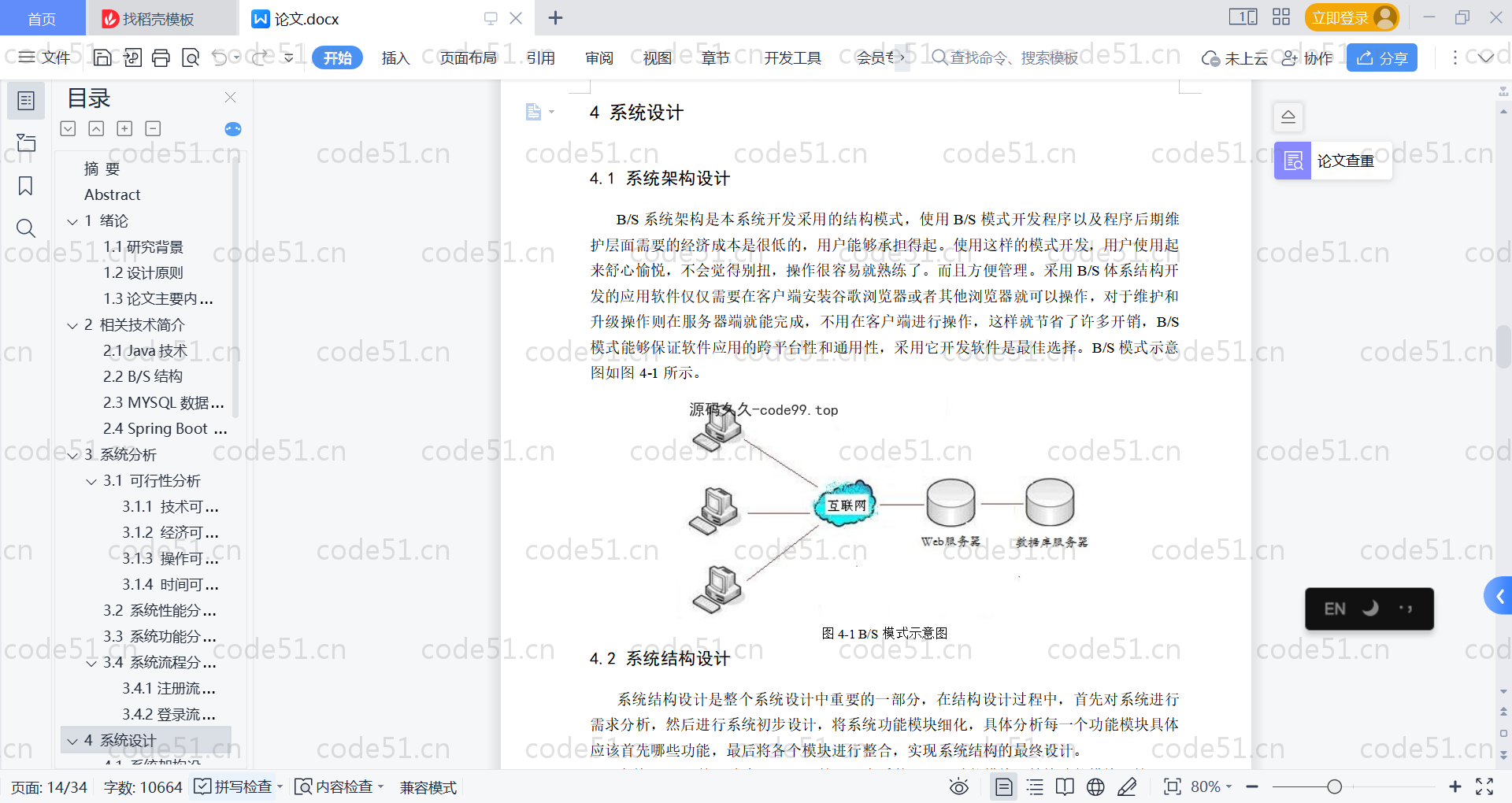Go to 2.2 B/S 结构 in outline
The width and height of the screenshot is (1512, 803).
point(143,376)
